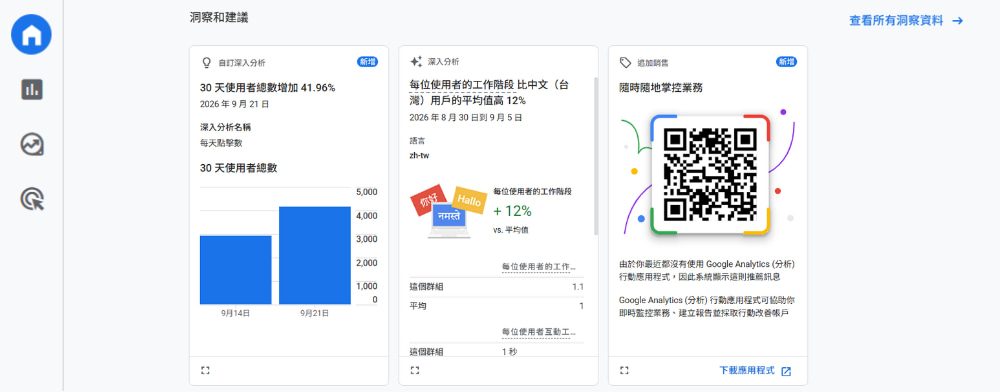The height and width of the screenshot is (392, 1000).
Task: Click arrow beside 查看所有洞察資料
Action: point(957,20)
